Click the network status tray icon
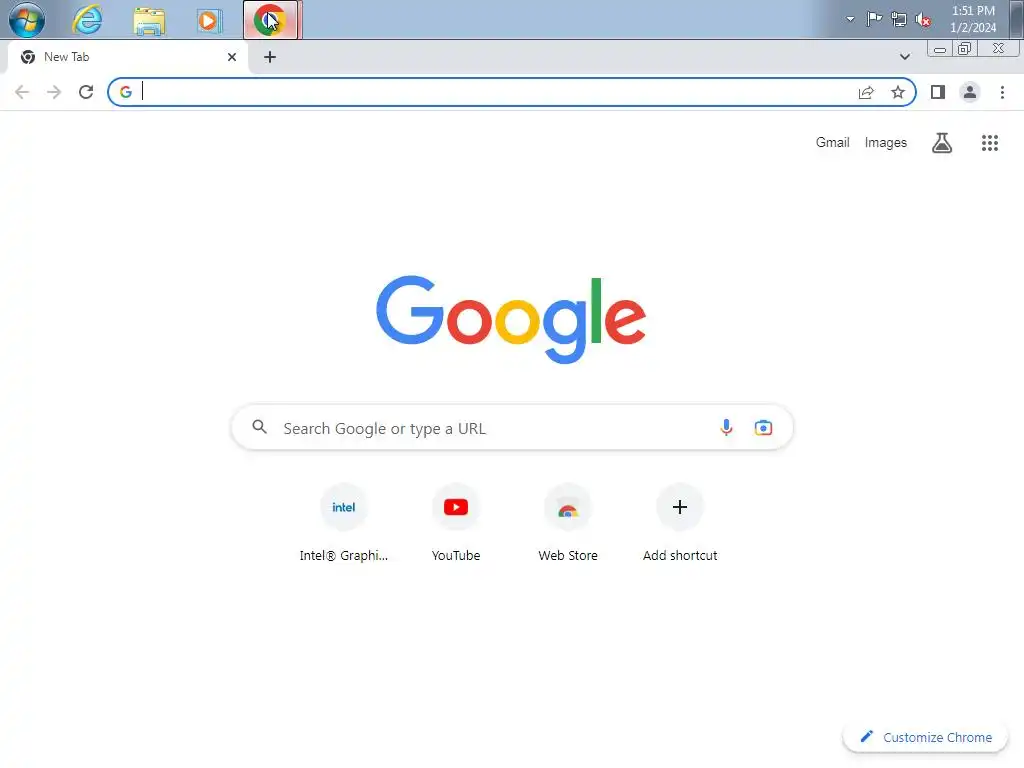Image resolution: width=1024 pixels, height=768 pixels. pyautogui.click(x=899, y=19)
